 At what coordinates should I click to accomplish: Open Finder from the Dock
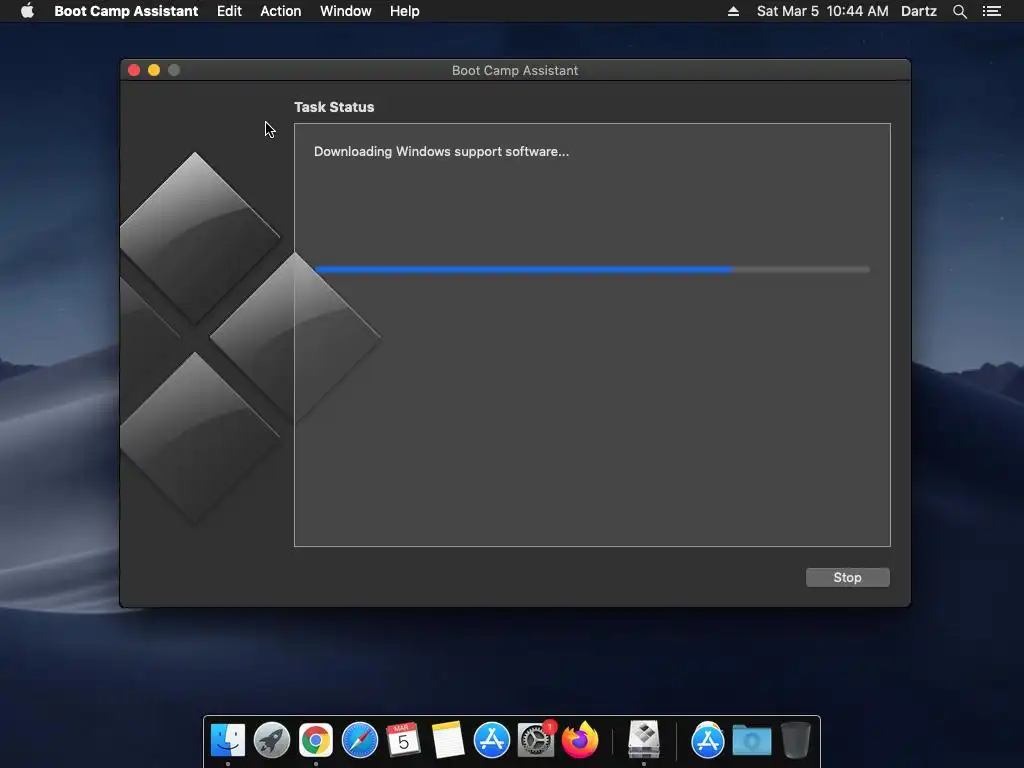click(x=228, y=740)
